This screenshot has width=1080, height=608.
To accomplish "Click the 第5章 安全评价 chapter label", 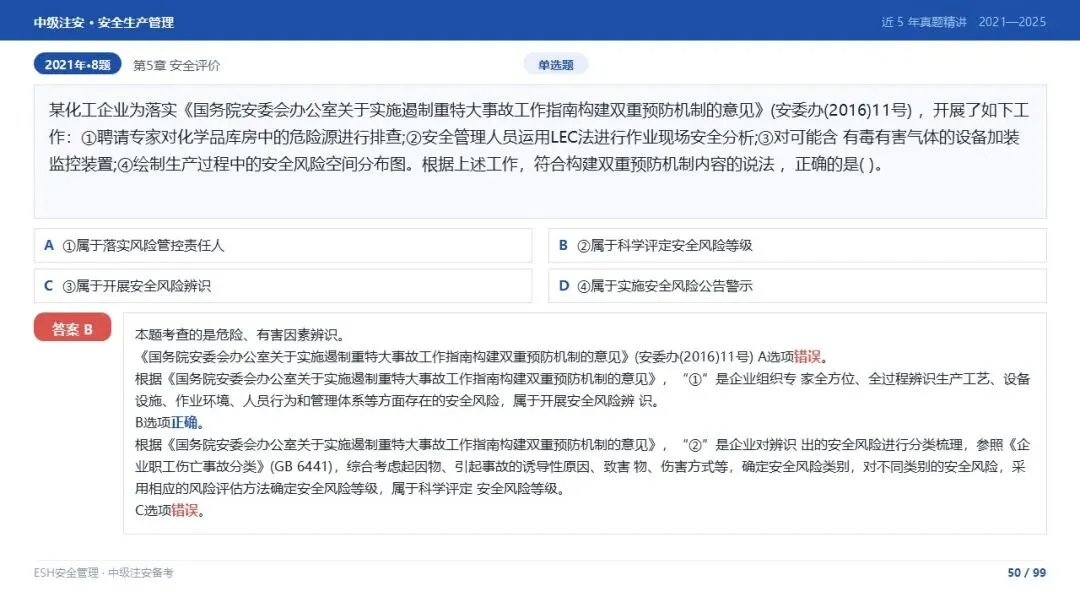I will point(176,65).
